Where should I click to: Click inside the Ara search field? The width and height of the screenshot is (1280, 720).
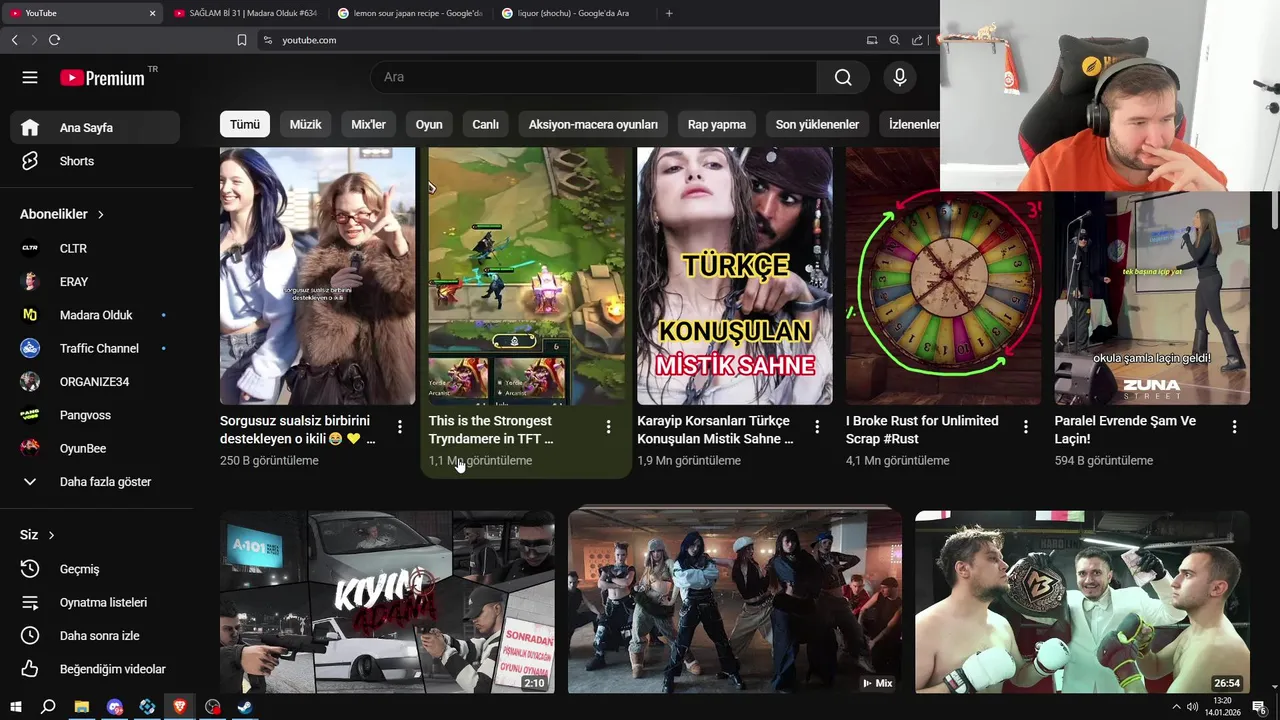[x=595, y=77]
